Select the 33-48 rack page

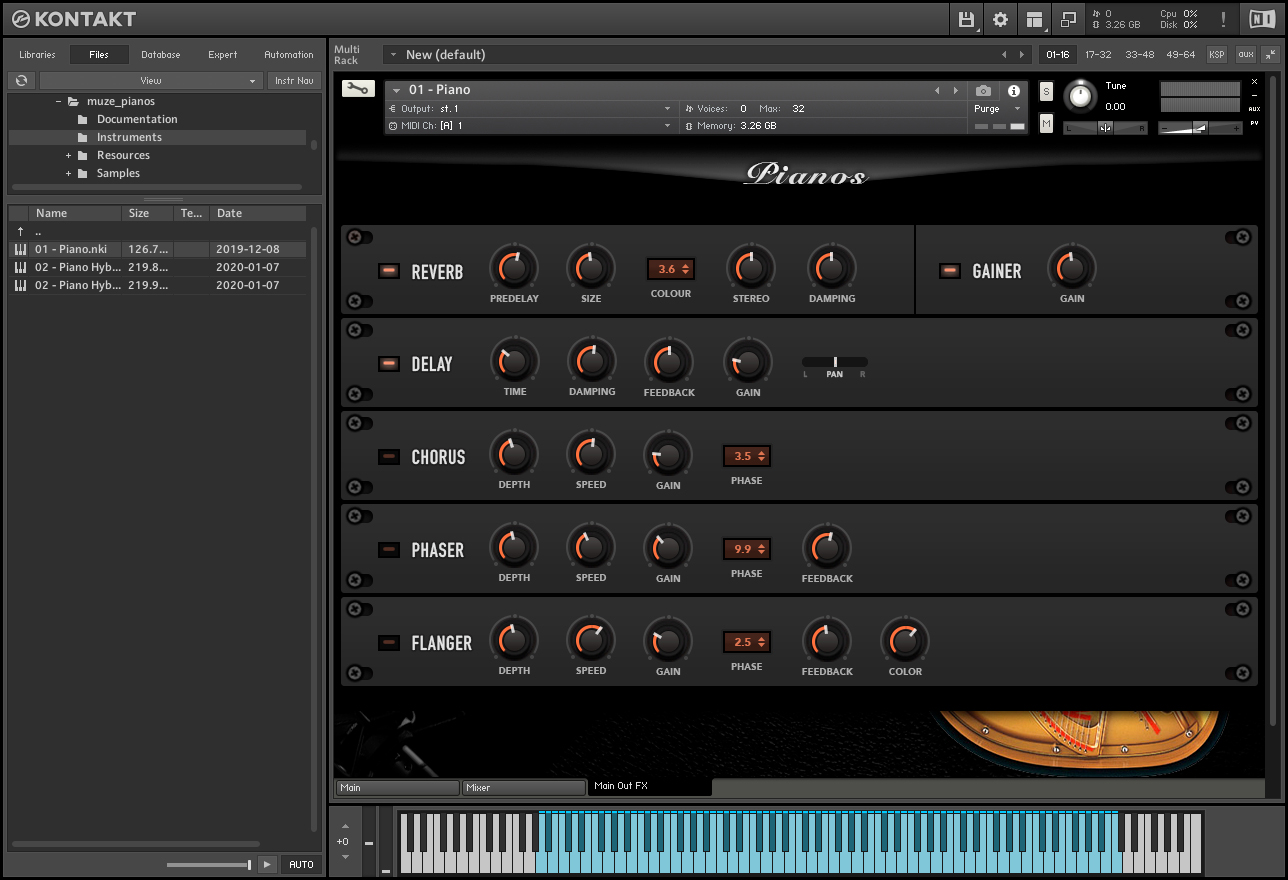(1140, 55)
